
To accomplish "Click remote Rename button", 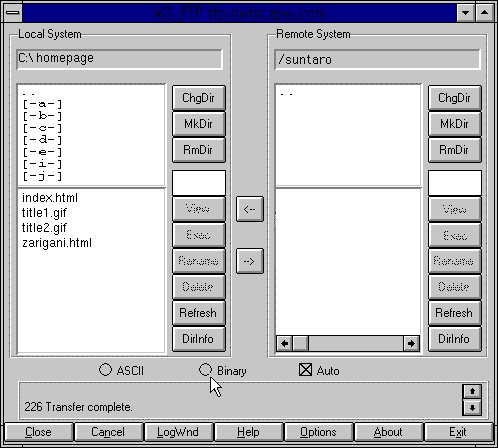I will (455, 261).
